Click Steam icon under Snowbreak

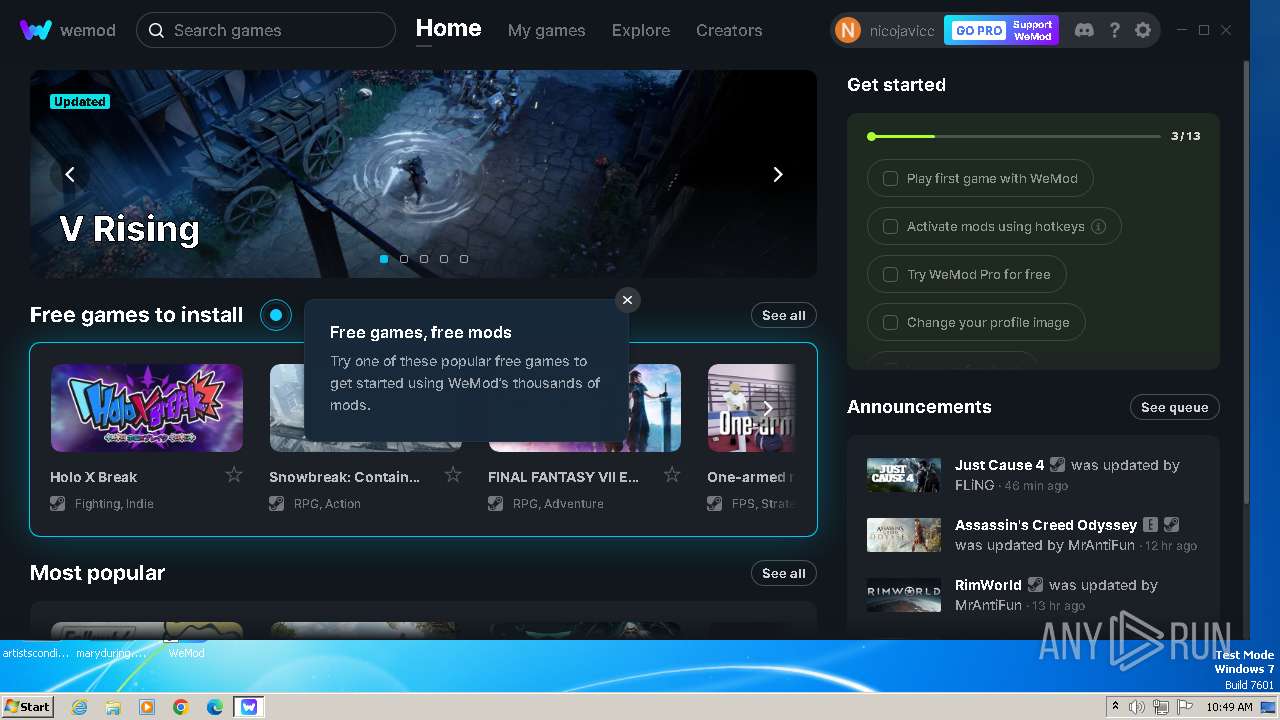[277, 503]
